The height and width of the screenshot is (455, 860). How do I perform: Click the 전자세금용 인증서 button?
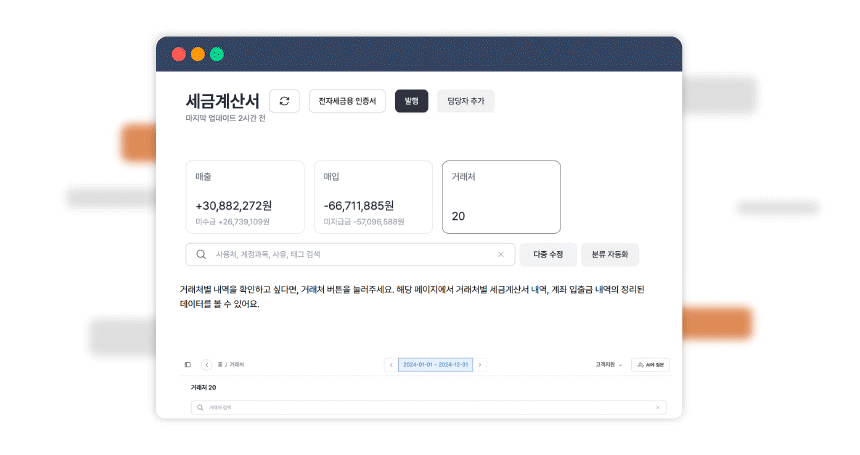click(x=347, y=101)
